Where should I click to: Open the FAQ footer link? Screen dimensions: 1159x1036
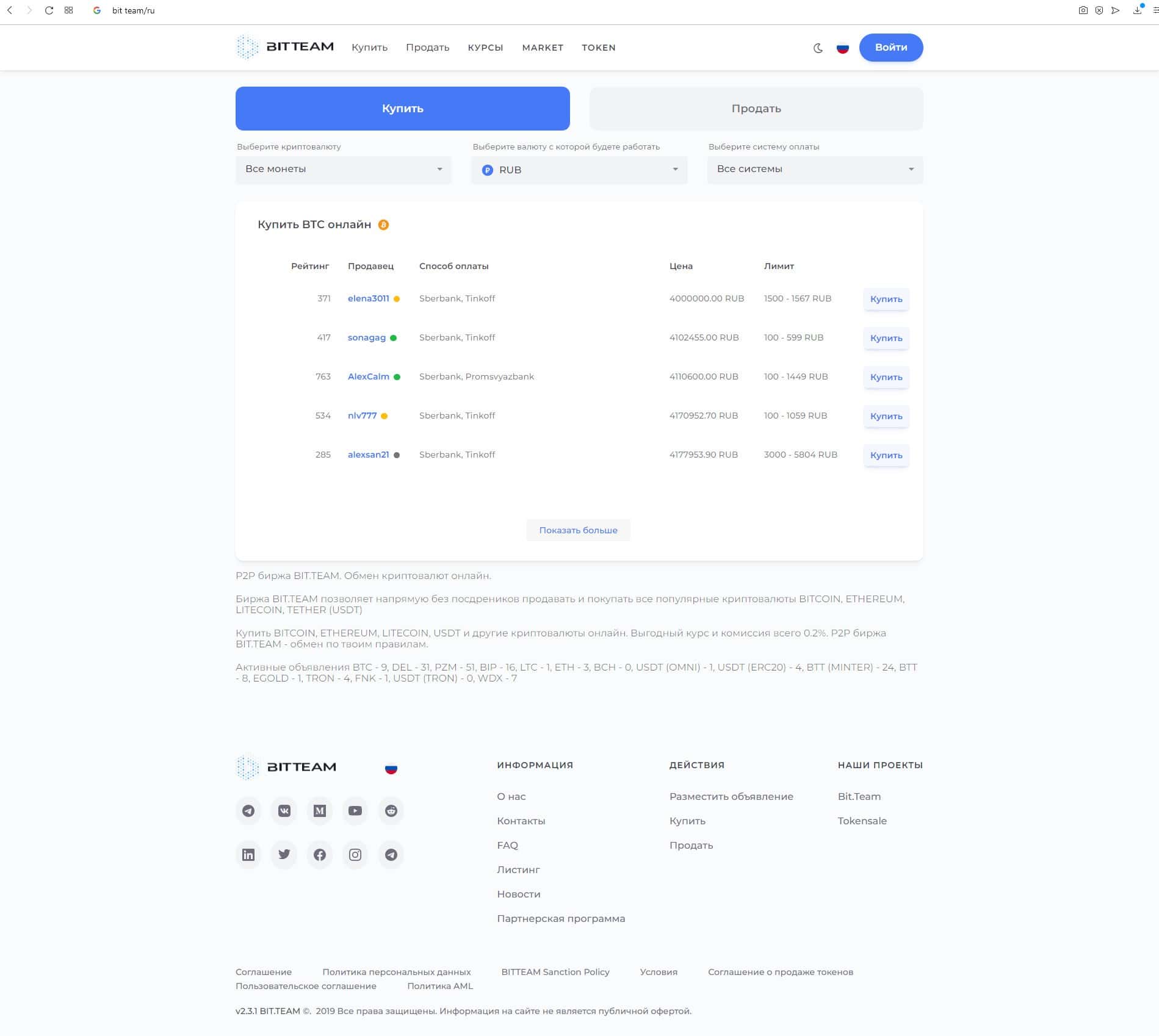tap(508, 845)
